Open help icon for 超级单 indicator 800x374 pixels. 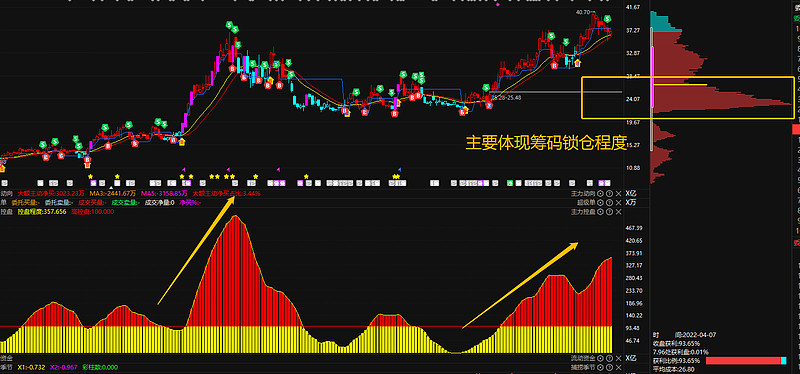(x=609, y=203)
